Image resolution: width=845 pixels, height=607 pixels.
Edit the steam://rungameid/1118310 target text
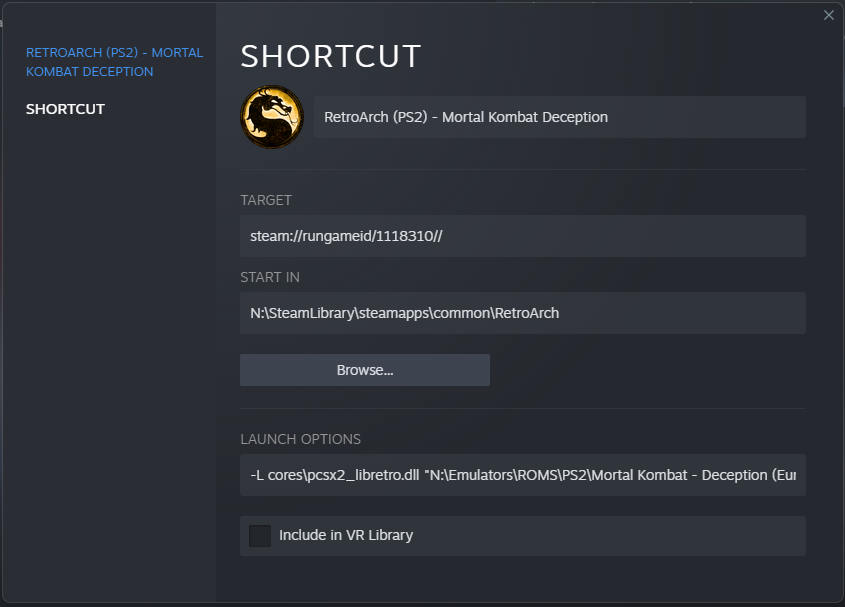[522, 236]
